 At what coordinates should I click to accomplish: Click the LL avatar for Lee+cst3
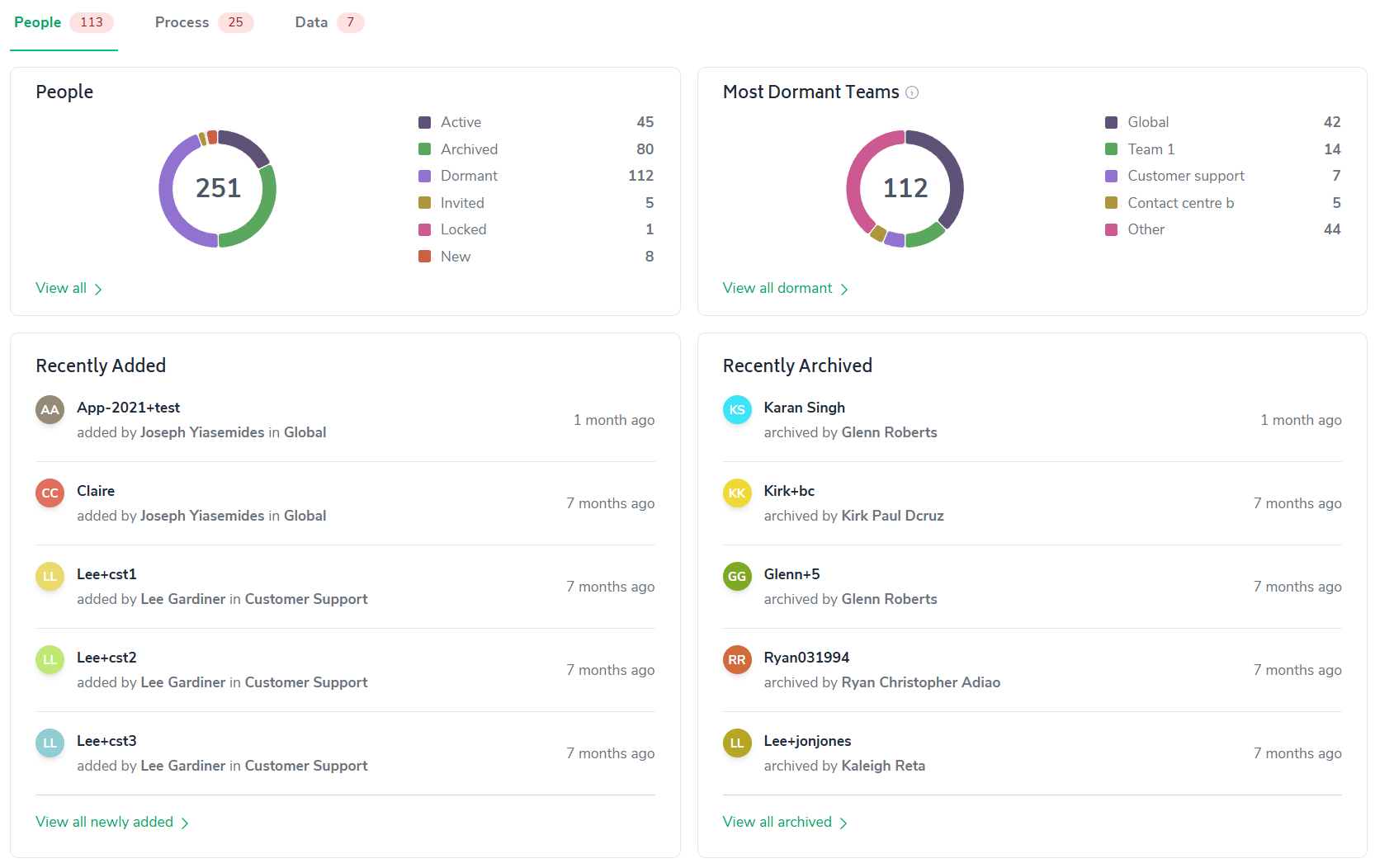click(x=50, y=743)
